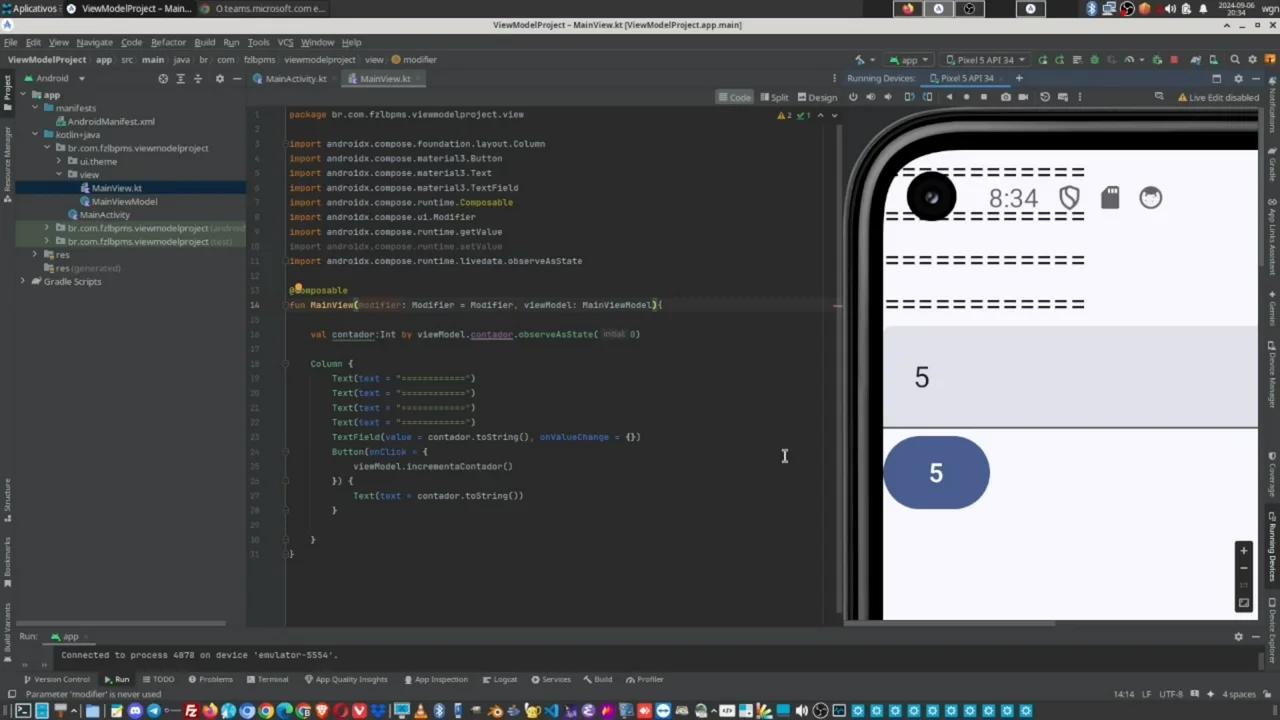The image size is (1280, 720).
Task: Take a screenshot of the emulator screen
Action: [1006, 97]
